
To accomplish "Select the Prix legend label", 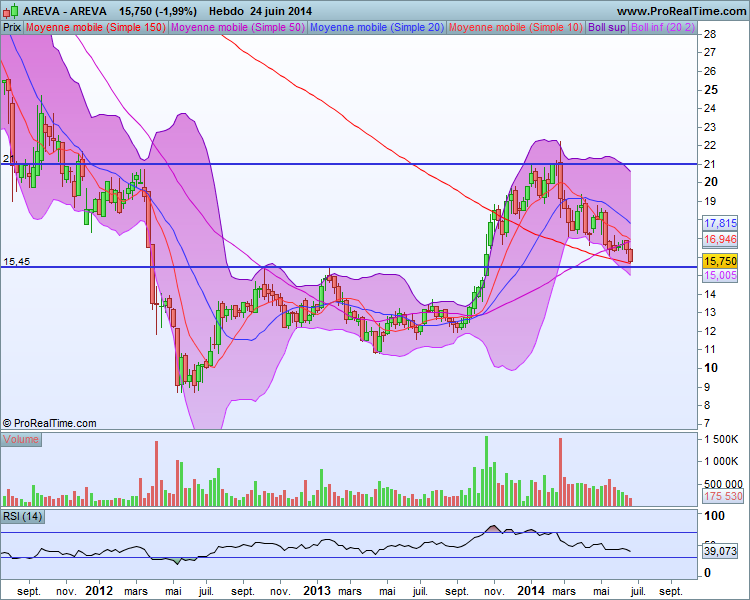I will coord(12,27).
